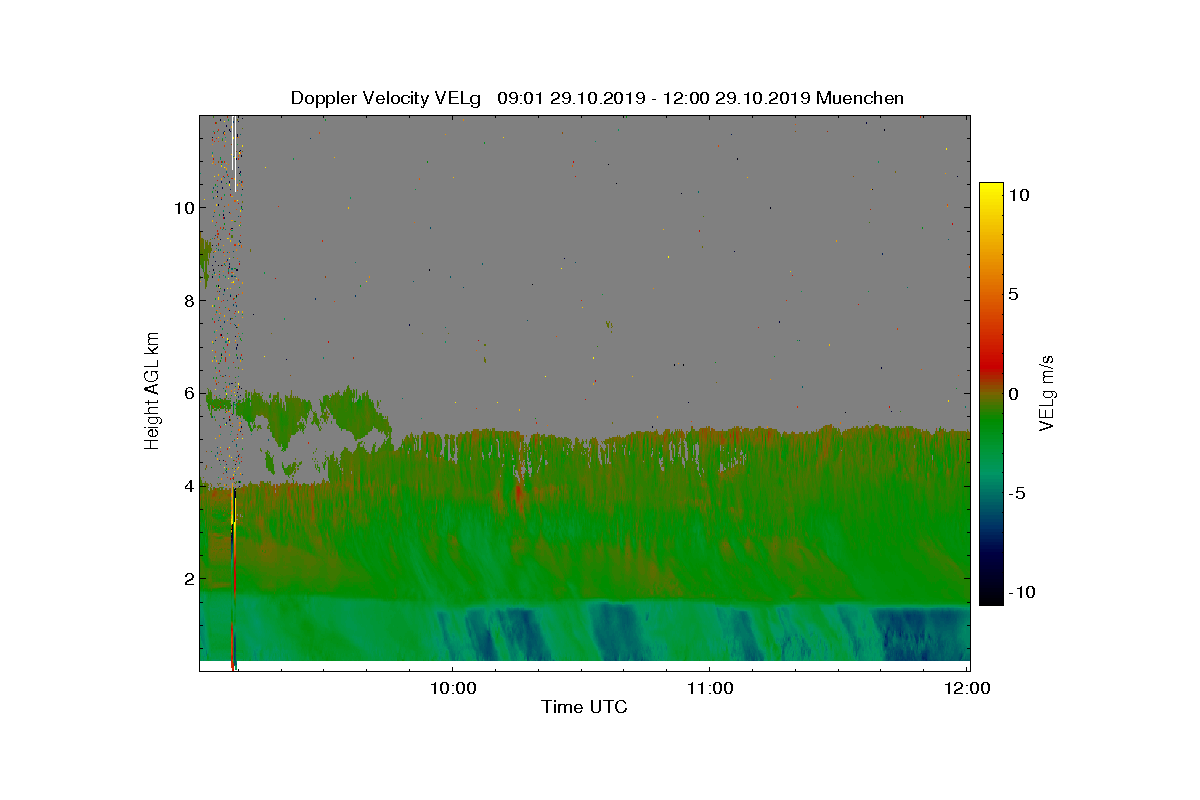Screen dimensions: 1200x800
Task: Click the '11:00' time axis label
Action: (709, 688)
